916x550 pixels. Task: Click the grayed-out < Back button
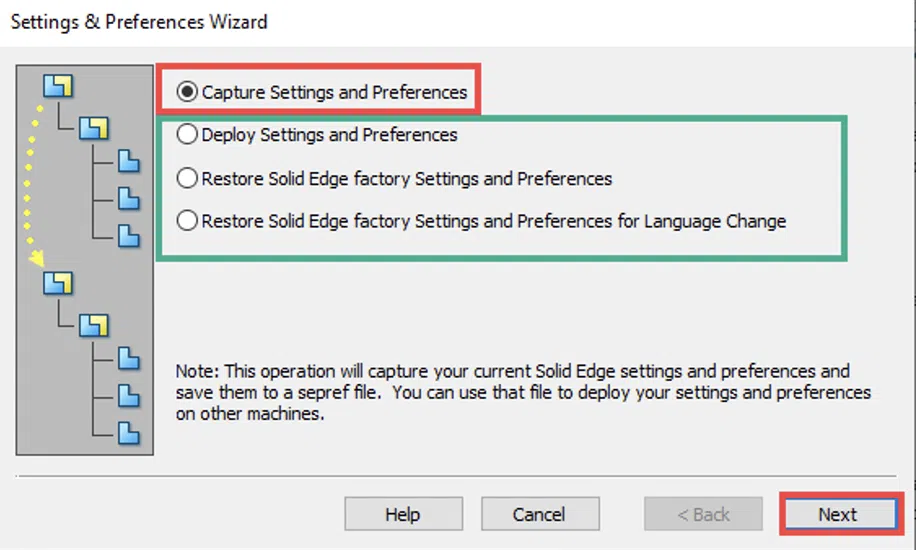click(x=703, y=514)
